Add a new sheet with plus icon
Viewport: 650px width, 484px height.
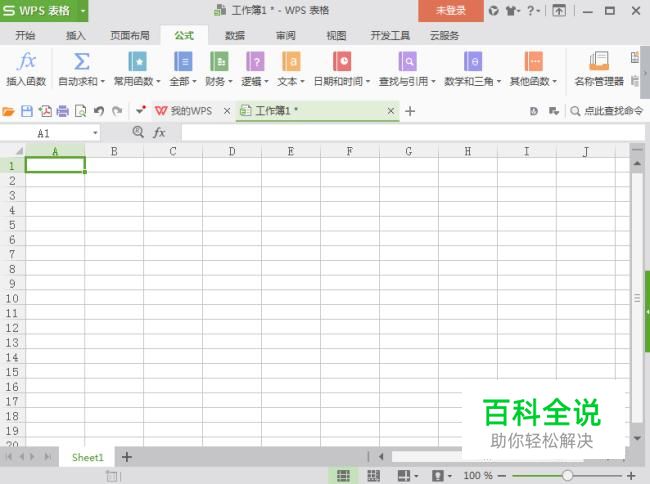tap(126, 457)
